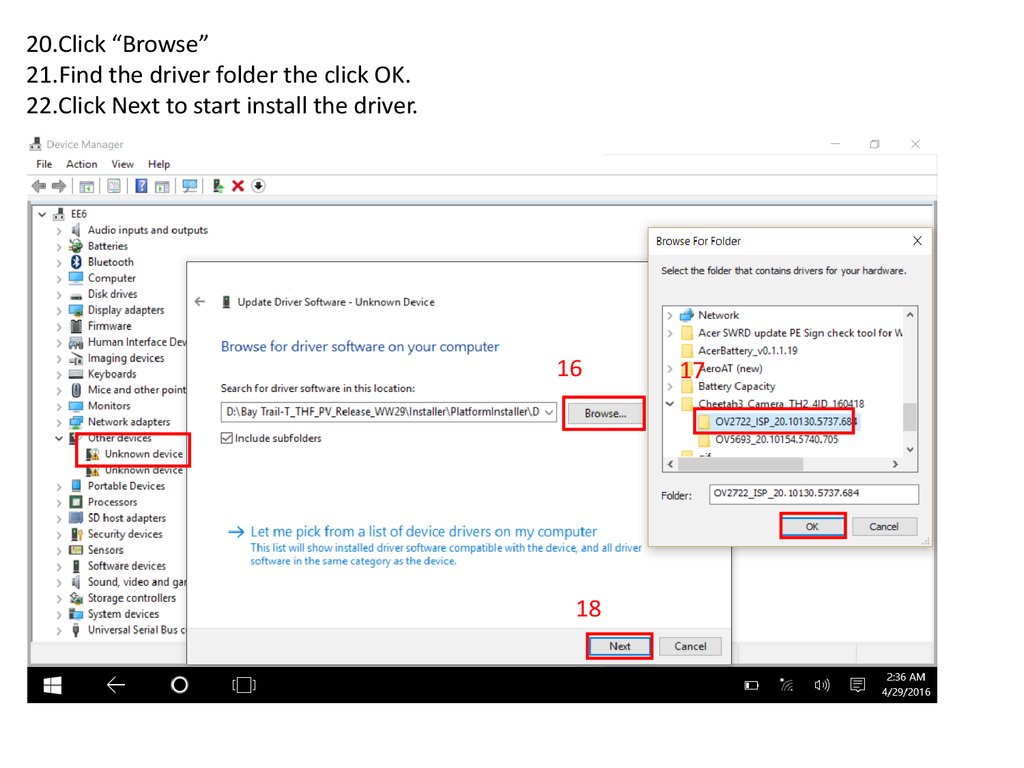The height and width of the screenshot is (768, 1024).
Task: Click the Browse... button
Action: [605, 413]
